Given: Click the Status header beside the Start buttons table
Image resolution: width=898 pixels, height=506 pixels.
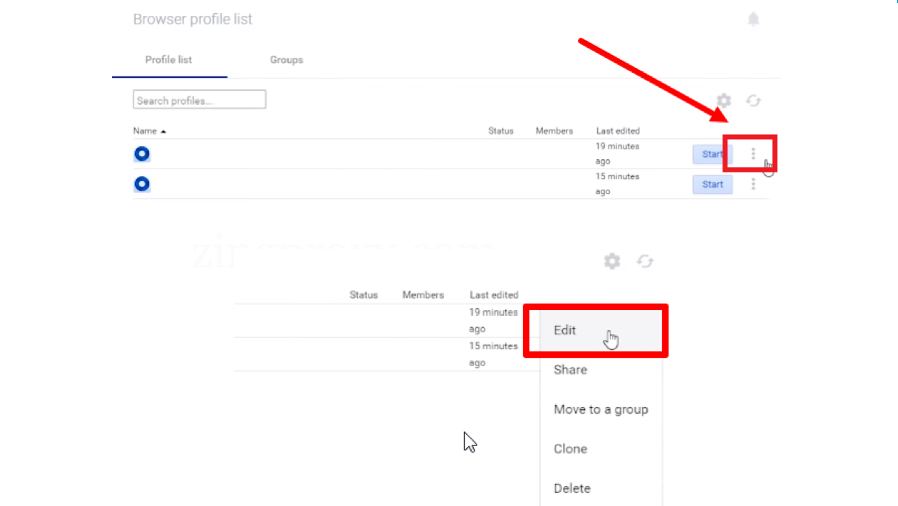Looking at the screenshot, I should (501, 131).
